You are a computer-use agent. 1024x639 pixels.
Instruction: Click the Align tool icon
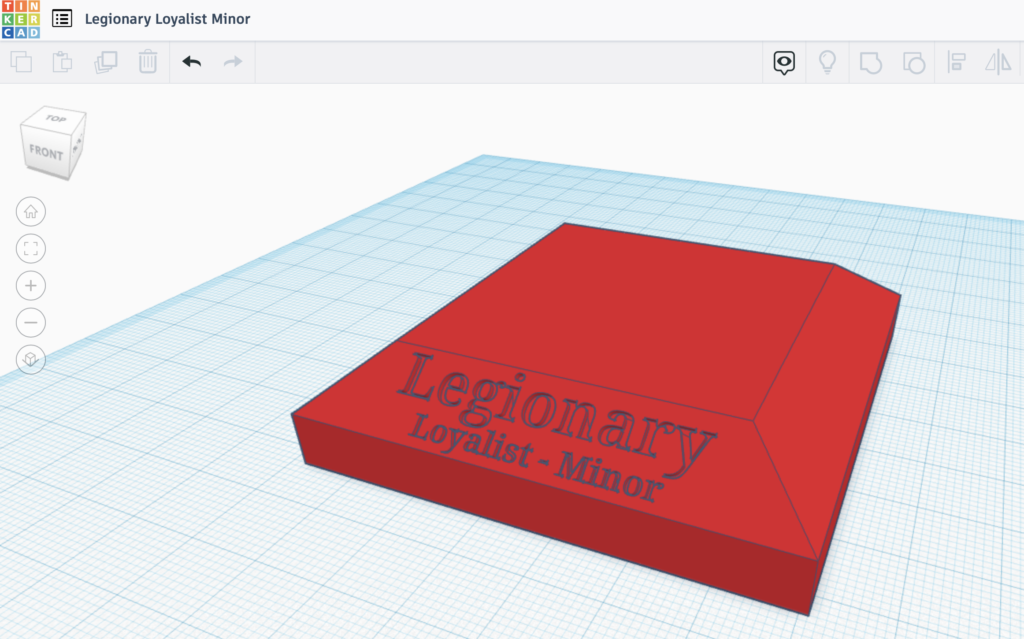957,62
